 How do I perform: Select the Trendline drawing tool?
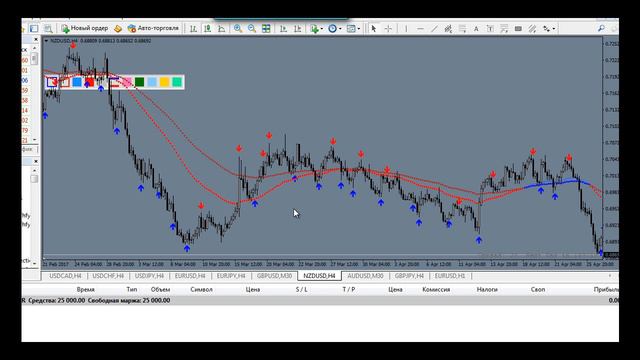click(x=434, y=29)
